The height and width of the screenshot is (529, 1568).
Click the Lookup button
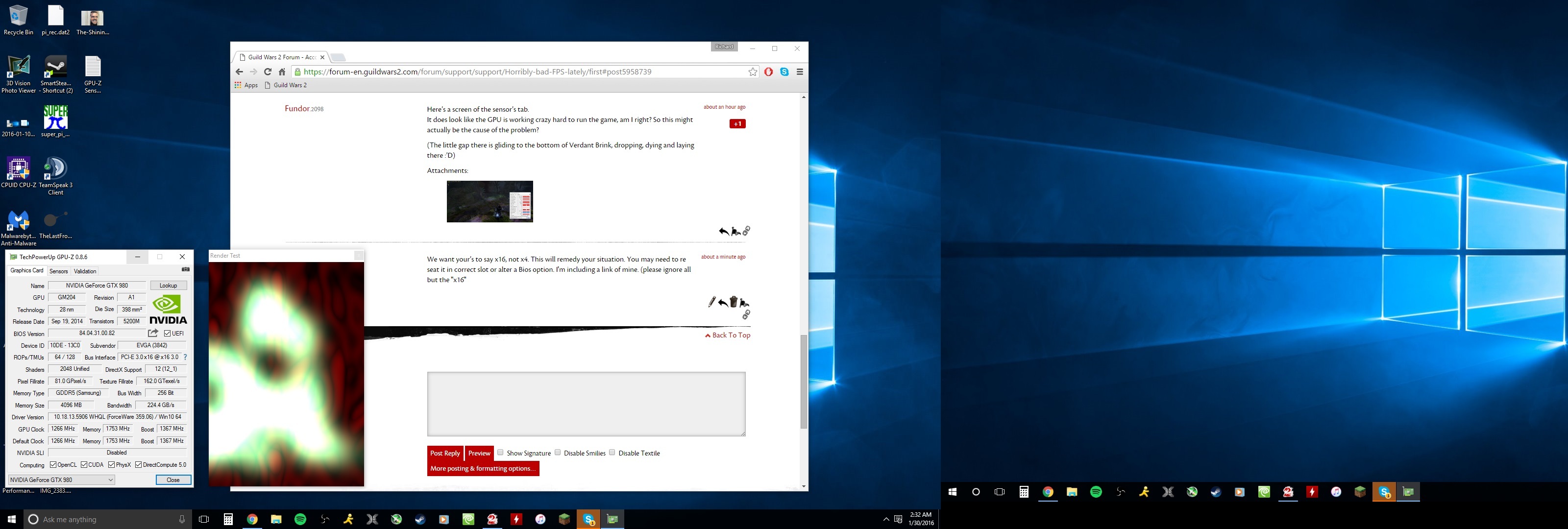tap(169, 286)
